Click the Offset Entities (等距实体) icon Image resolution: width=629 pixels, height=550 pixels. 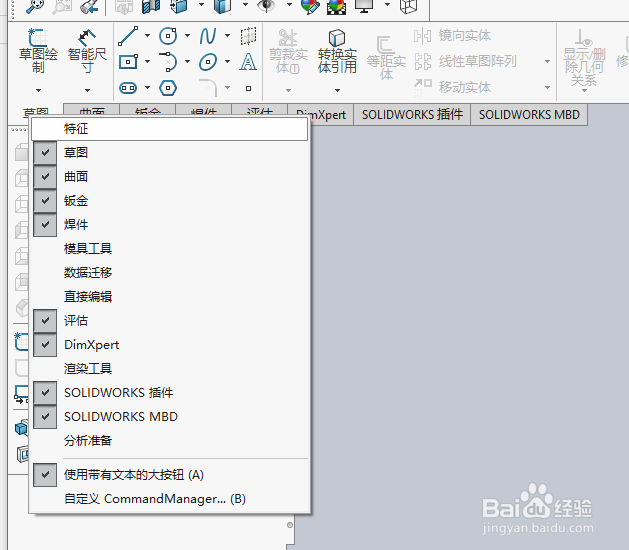pyautogui.click(x=385, y=45)
